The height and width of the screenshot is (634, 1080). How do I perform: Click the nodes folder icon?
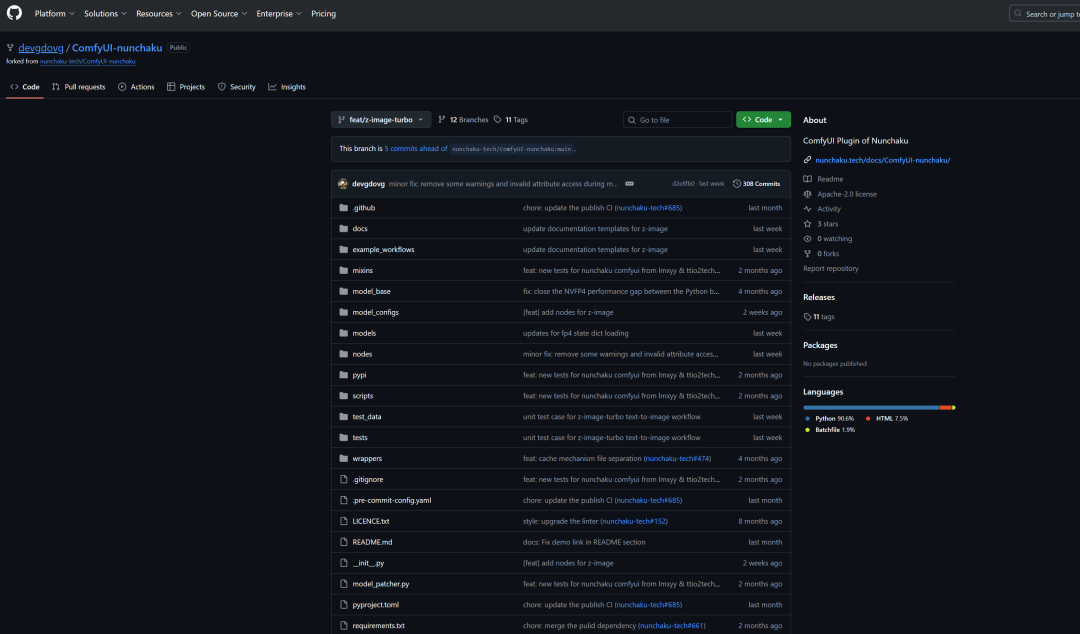(x=344, y=354)
